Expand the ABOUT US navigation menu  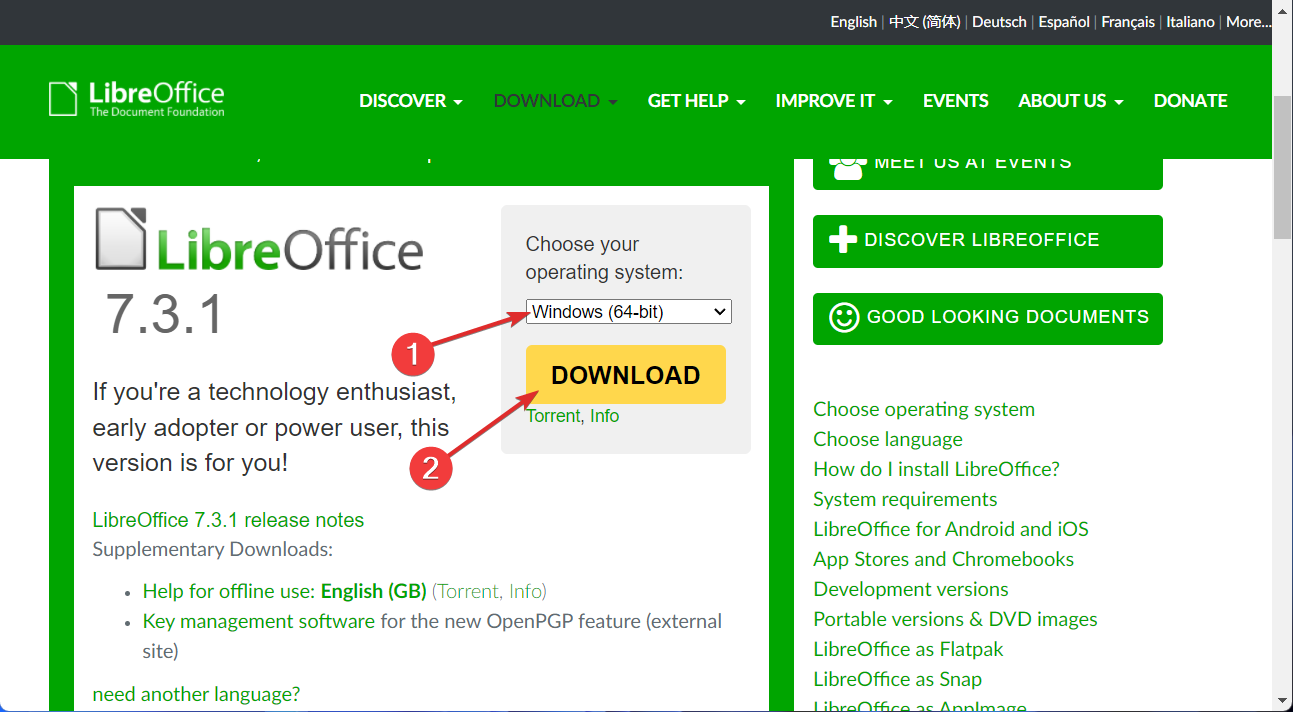[x=1070, y=100]
